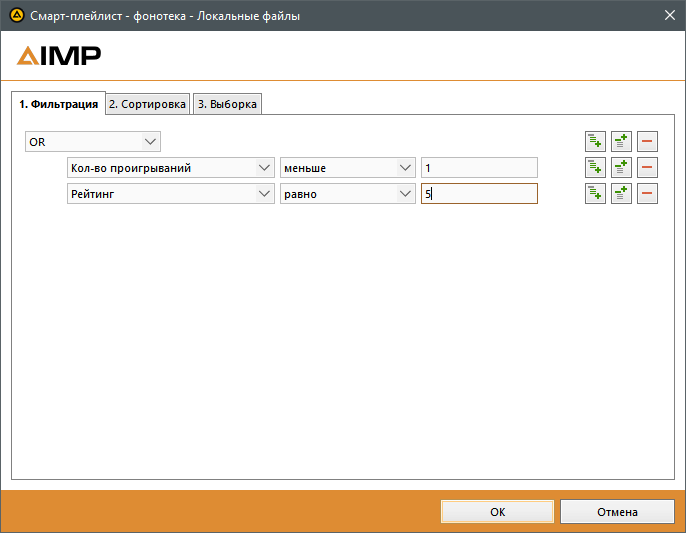Open the Рейтинг field dropdown
This screenshot has height=533, width=686.
pyautogui.click(x=171, y=193)
